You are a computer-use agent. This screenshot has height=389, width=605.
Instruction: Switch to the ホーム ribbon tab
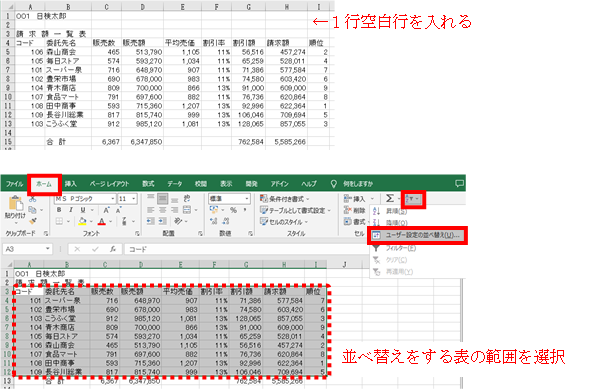[x=44, y=184]
